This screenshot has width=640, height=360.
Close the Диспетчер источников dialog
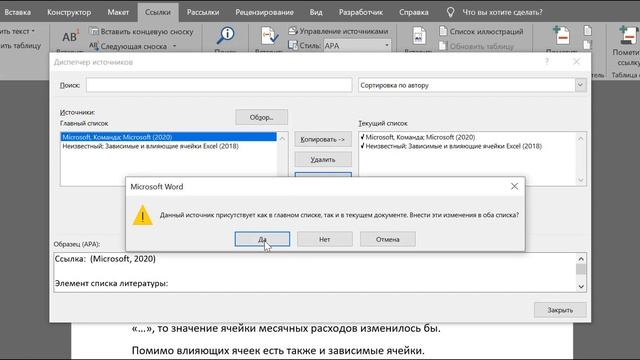pyautogui.click(x=576, y=62)
